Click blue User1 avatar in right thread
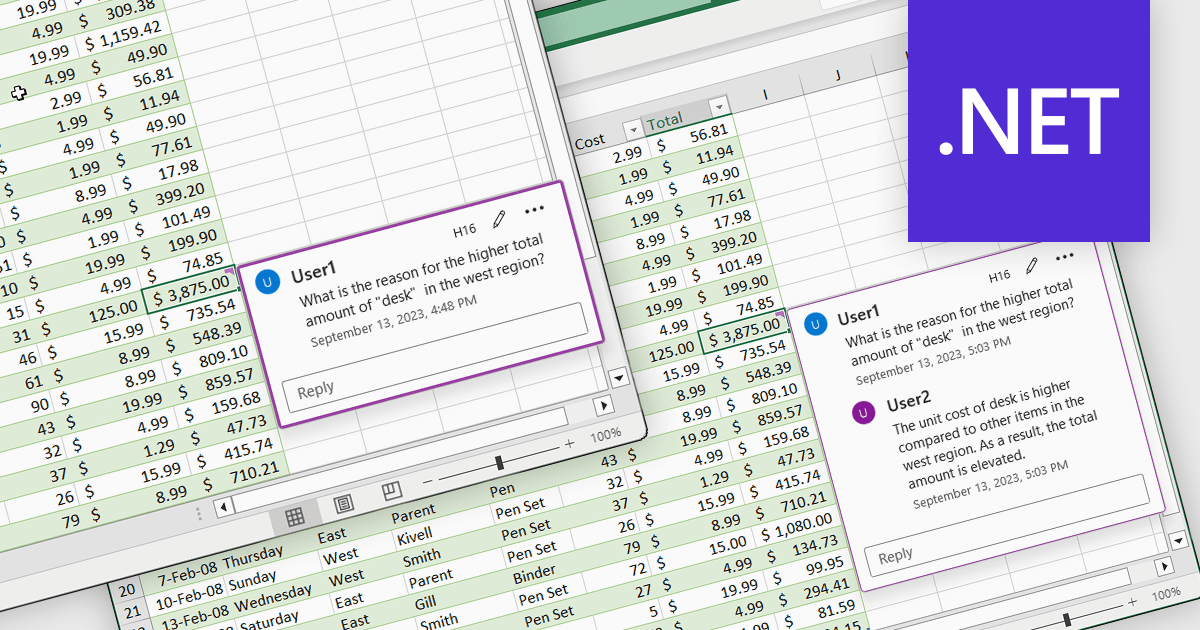This screenshot has height=630, width=1200. [x=817, y=323]
